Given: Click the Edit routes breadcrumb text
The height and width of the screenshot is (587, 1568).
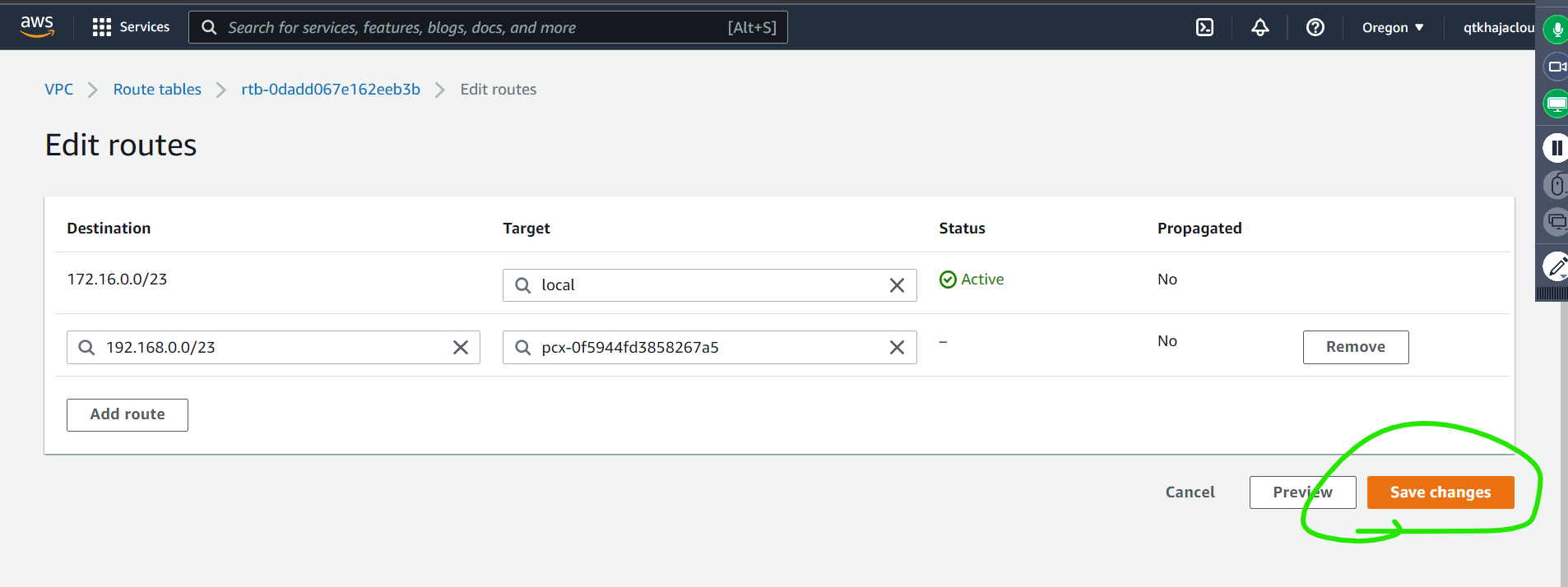Looking at the screenshot, I should pyautogui.click(x=499, y=90).
